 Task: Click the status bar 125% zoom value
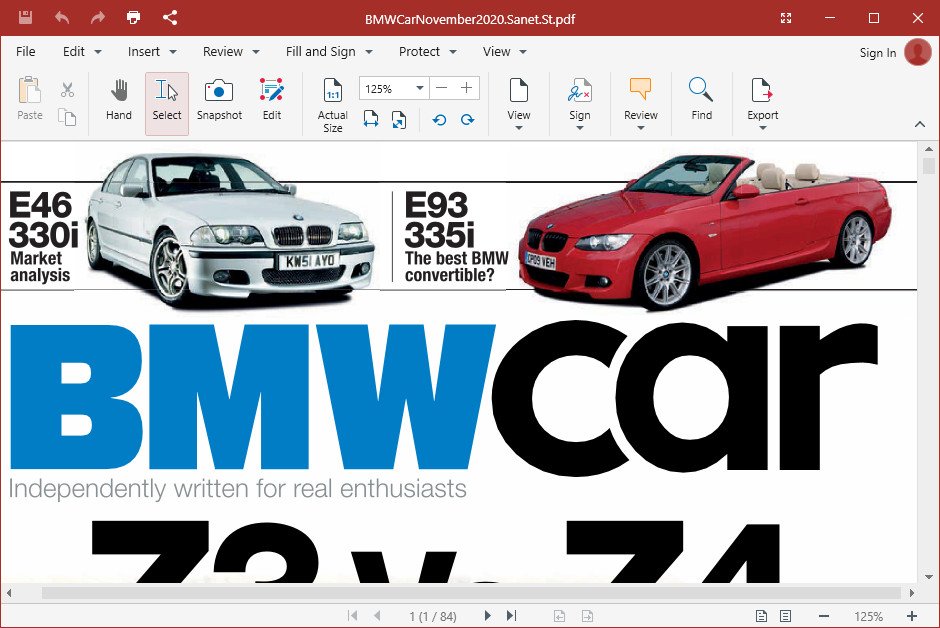(868, 617)
